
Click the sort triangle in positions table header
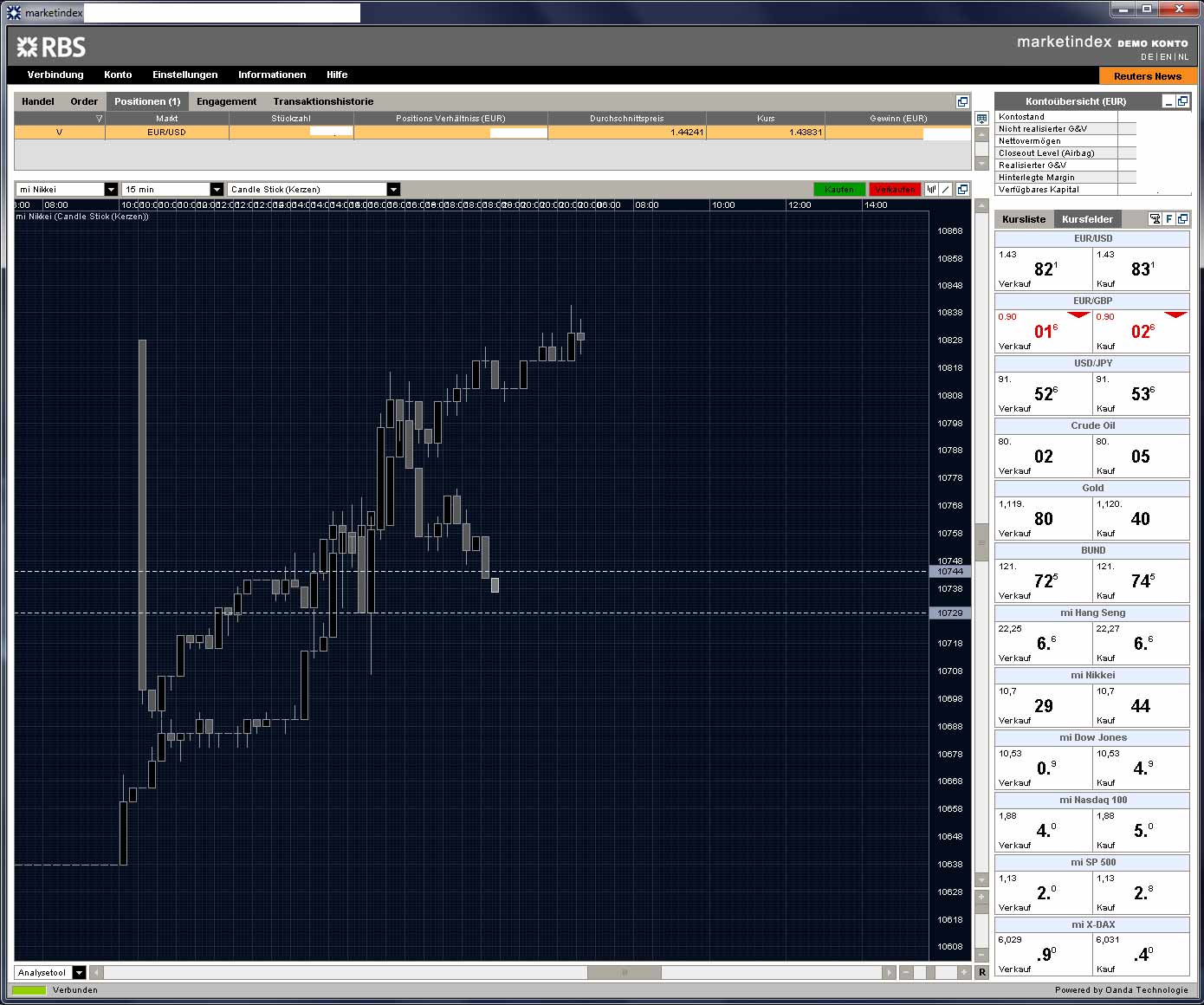[99, 119]
